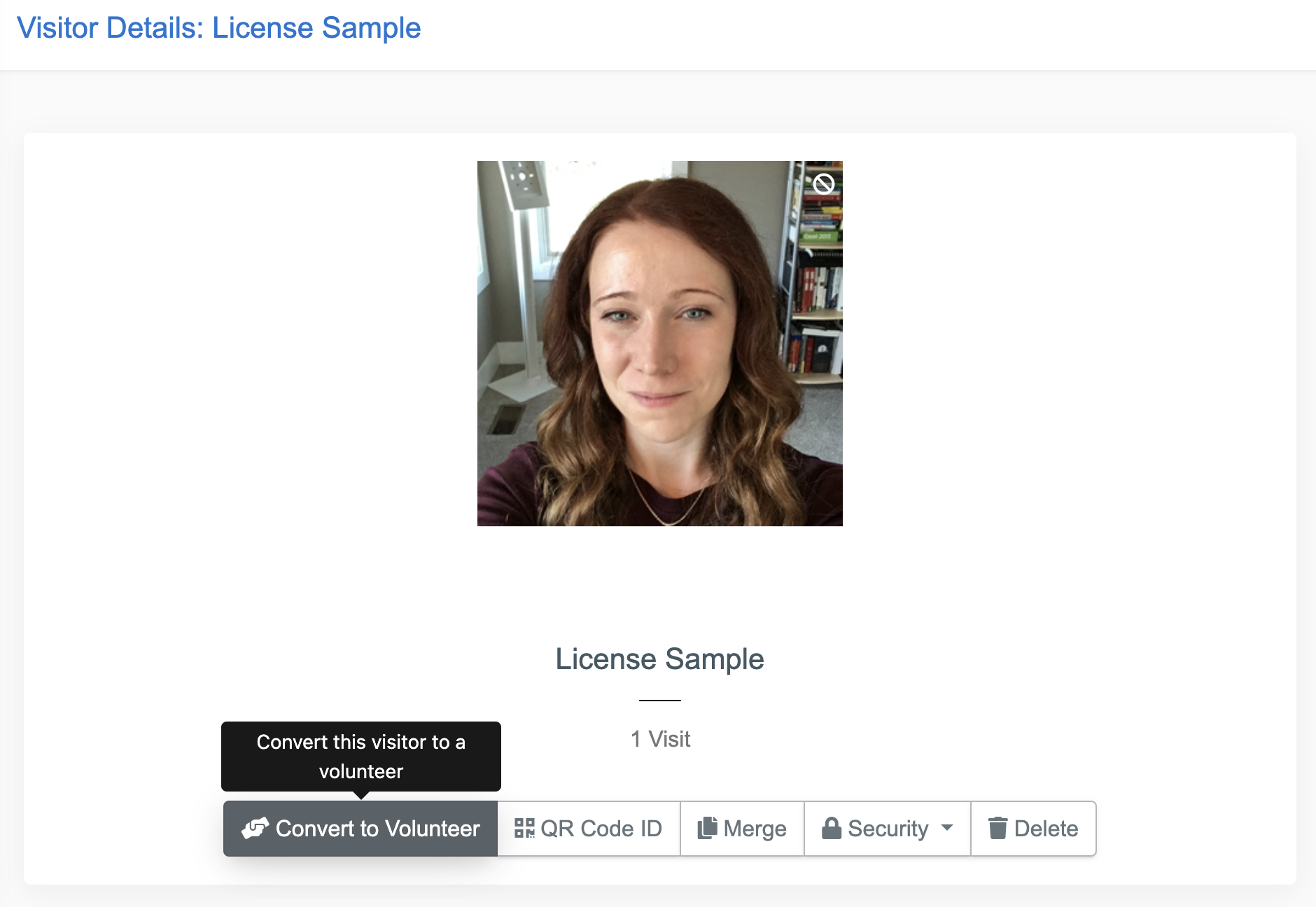The width and height of the screenshot is (1316, 907).
Task: Click the padlock icon beside Security
Action: (x=832, y=828)
